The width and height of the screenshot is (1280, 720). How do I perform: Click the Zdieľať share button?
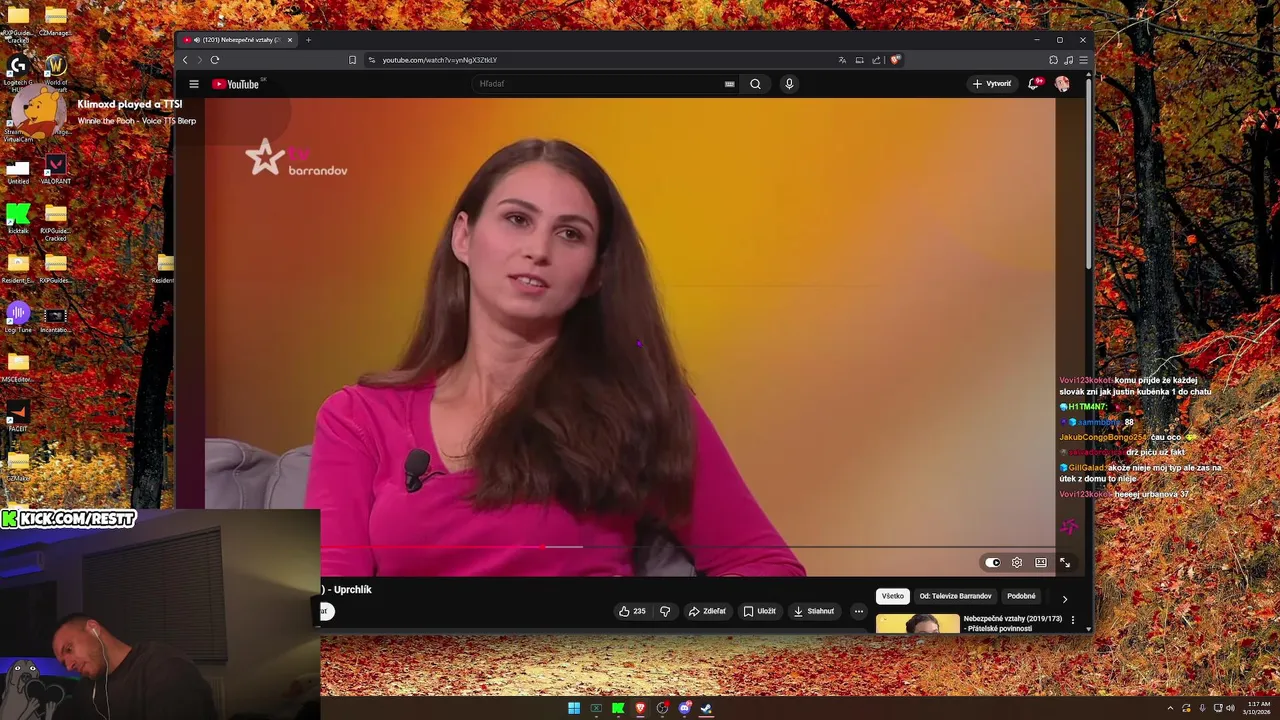point(707,611)
